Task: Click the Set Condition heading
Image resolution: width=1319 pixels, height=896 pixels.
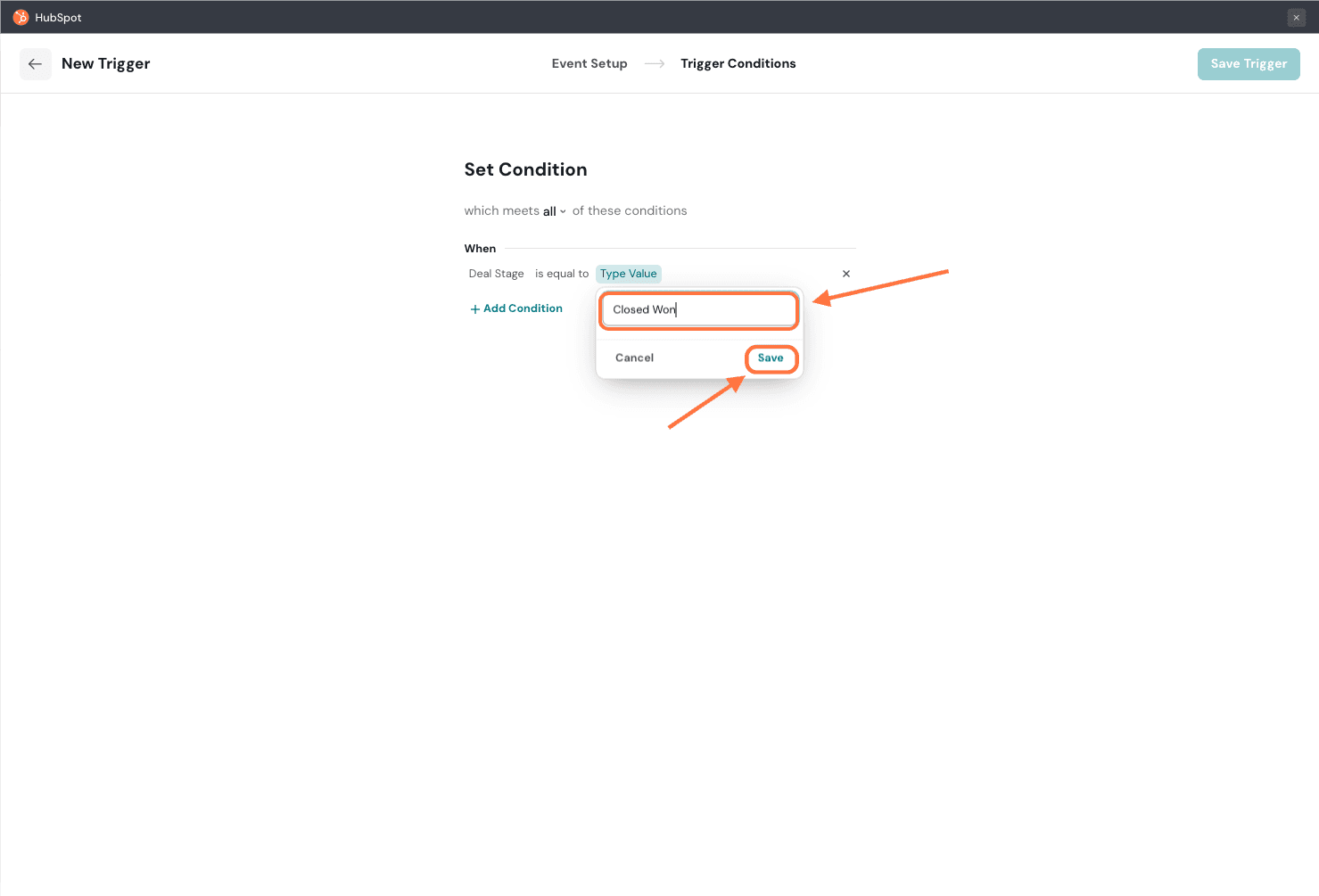Action: [x=525, y=169]
